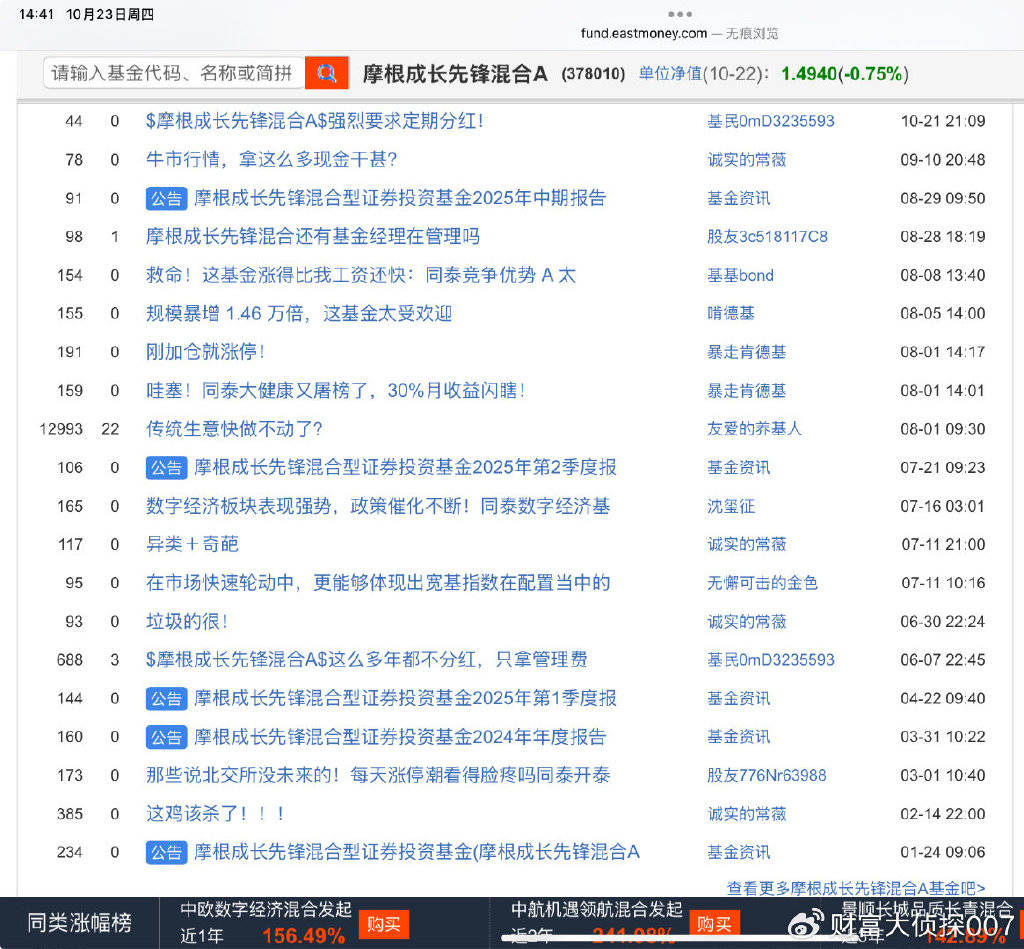Tap the three-dot menu at top
The height and width of the screenshot is (949, 1024).
coord(679,14)
